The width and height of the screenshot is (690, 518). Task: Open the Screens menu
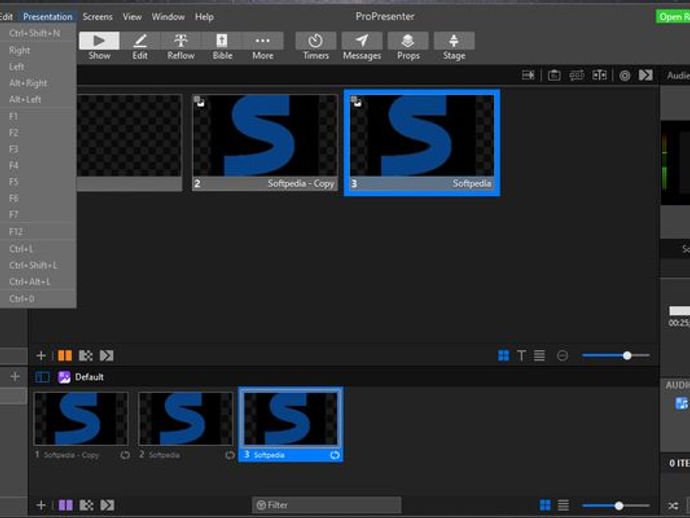pos(97,17)
